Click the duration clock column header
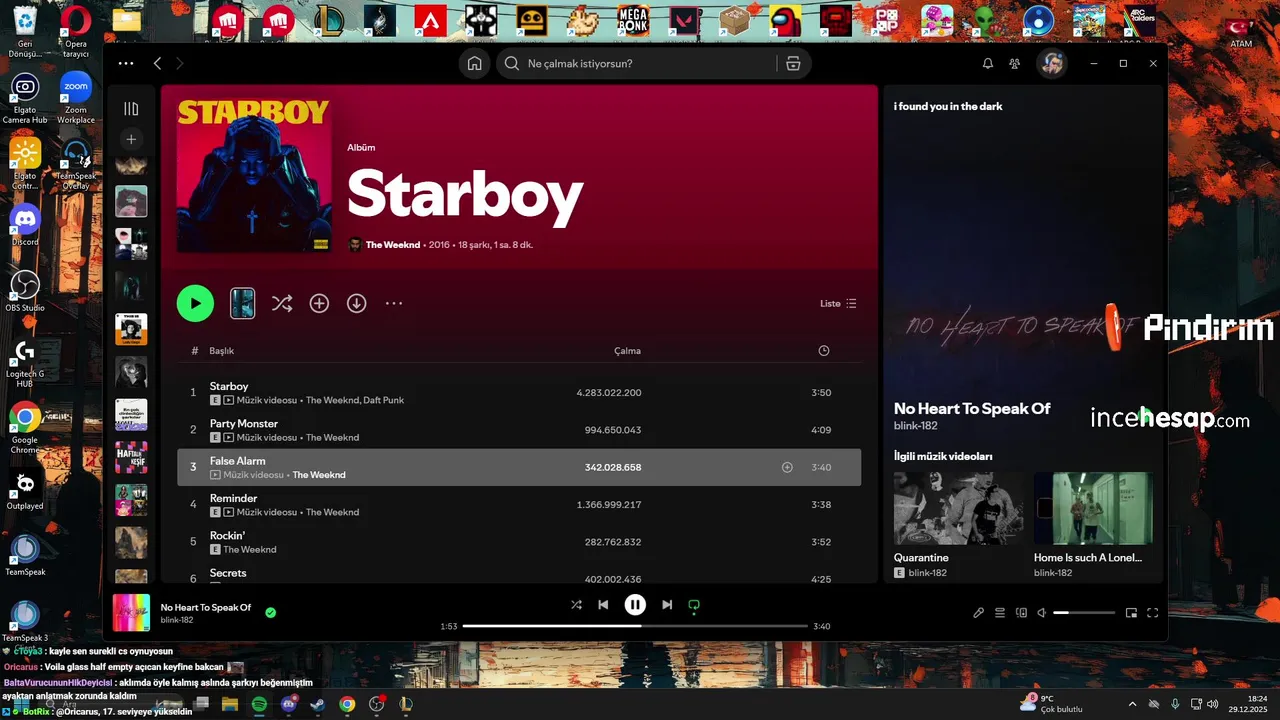The image size is (1280, 720). 823,351
